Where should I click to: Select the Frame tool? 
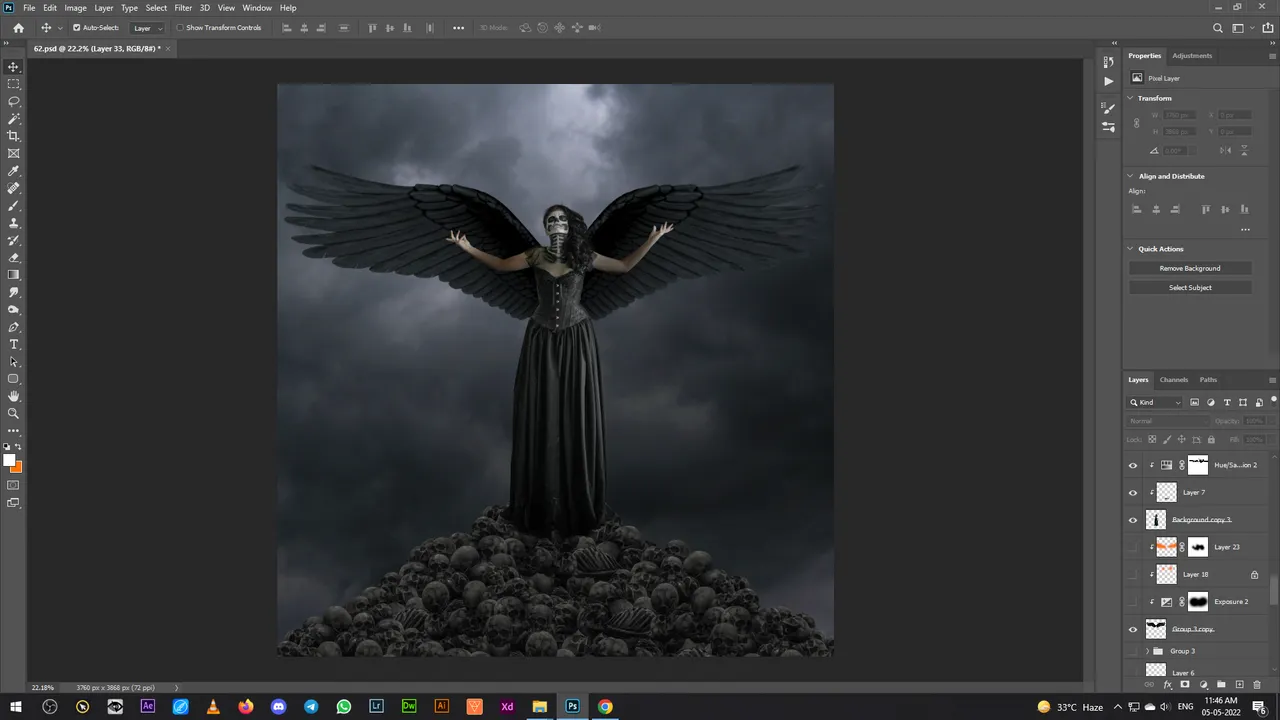pos(14,153)
